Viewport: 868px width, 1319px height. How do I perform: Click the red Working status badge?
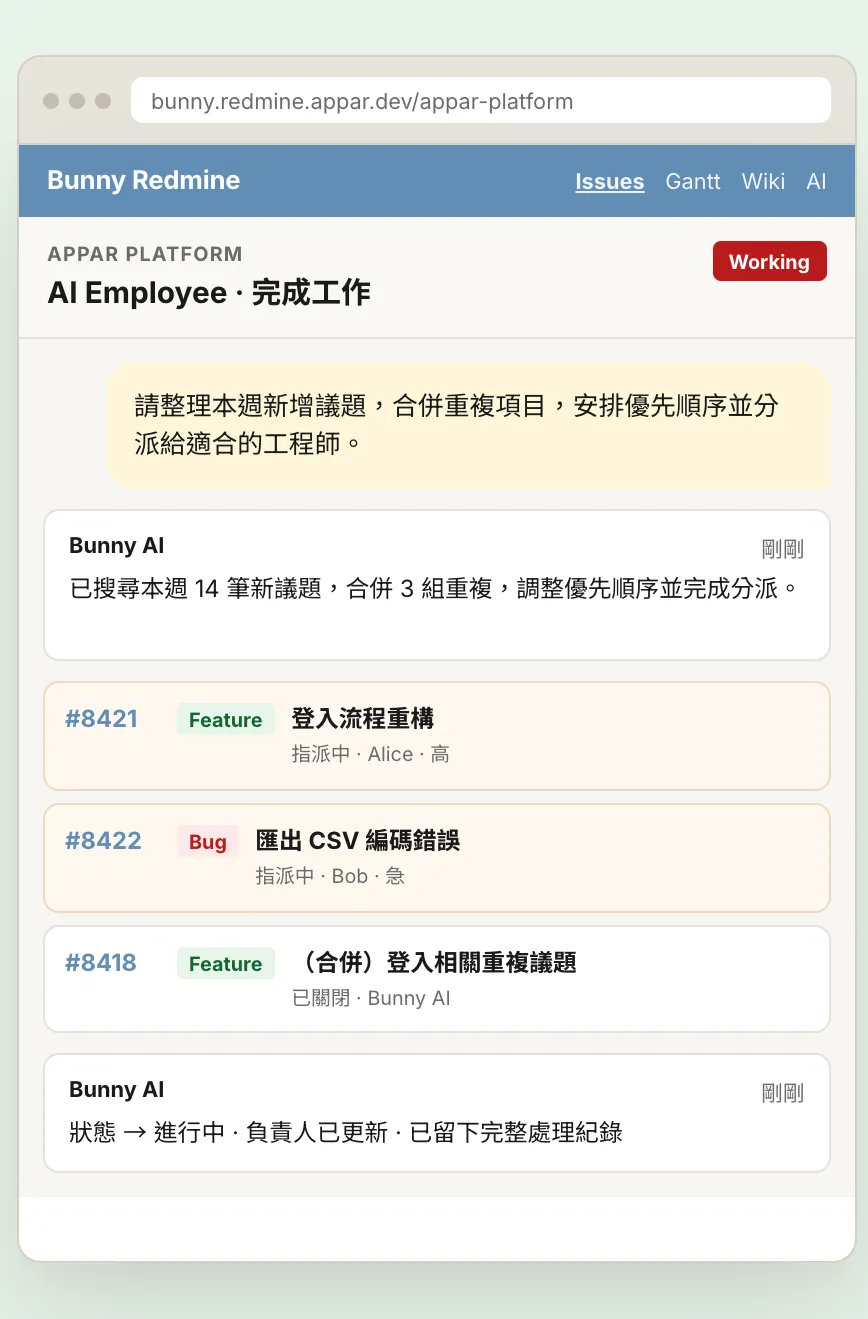tap(769, 261)
